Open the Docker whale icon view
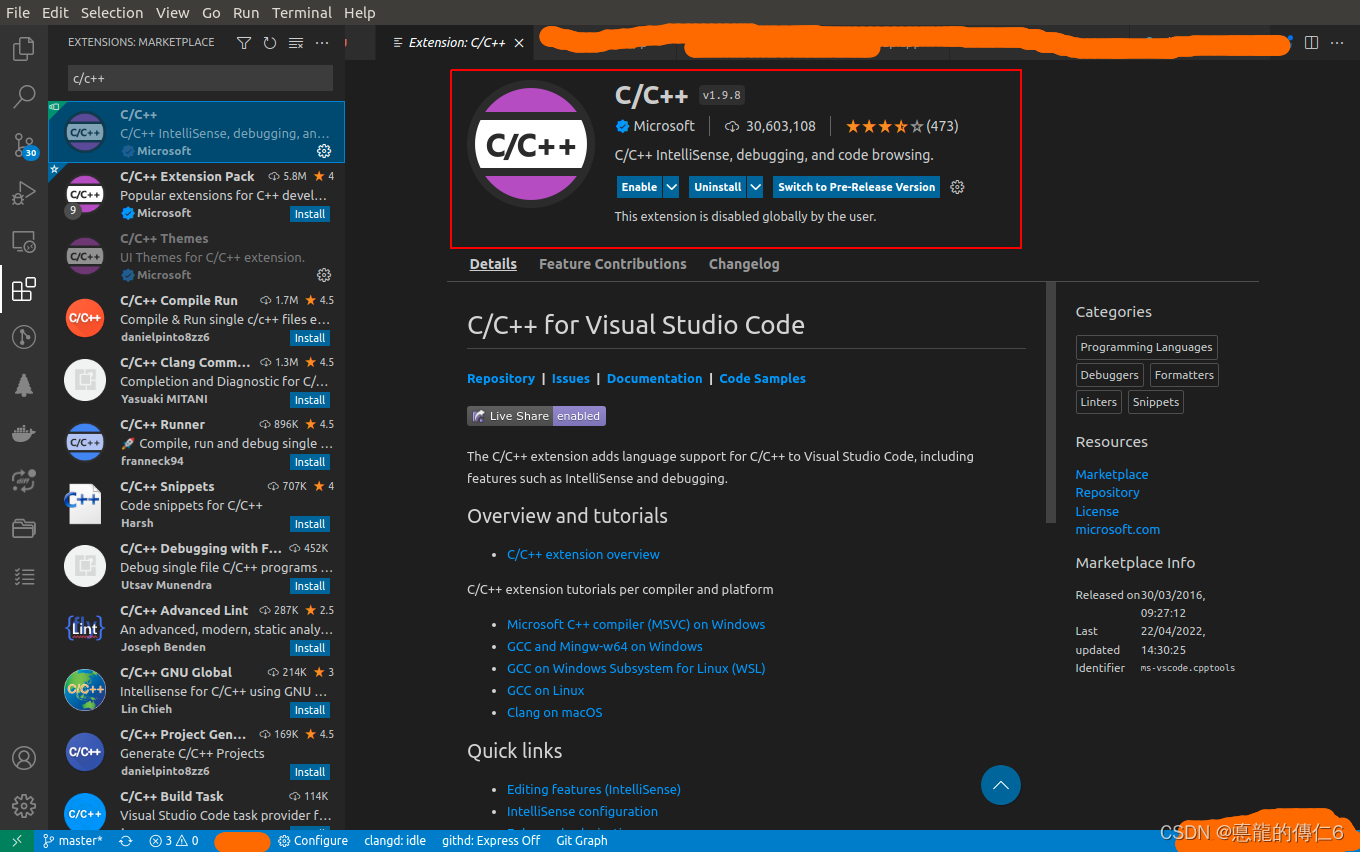 (x=24, y=434)
